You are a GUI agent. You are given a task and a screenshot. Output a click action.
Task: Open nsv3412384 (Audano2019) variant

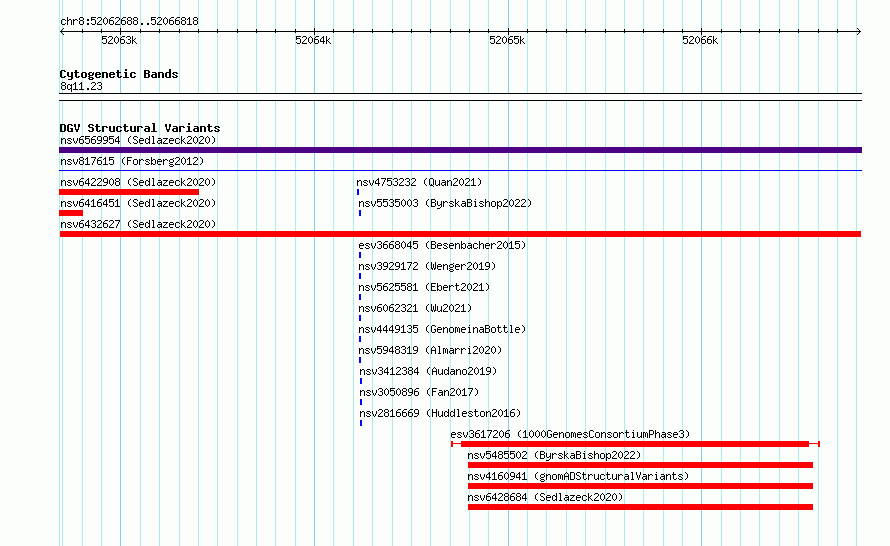tap(428, 371)
